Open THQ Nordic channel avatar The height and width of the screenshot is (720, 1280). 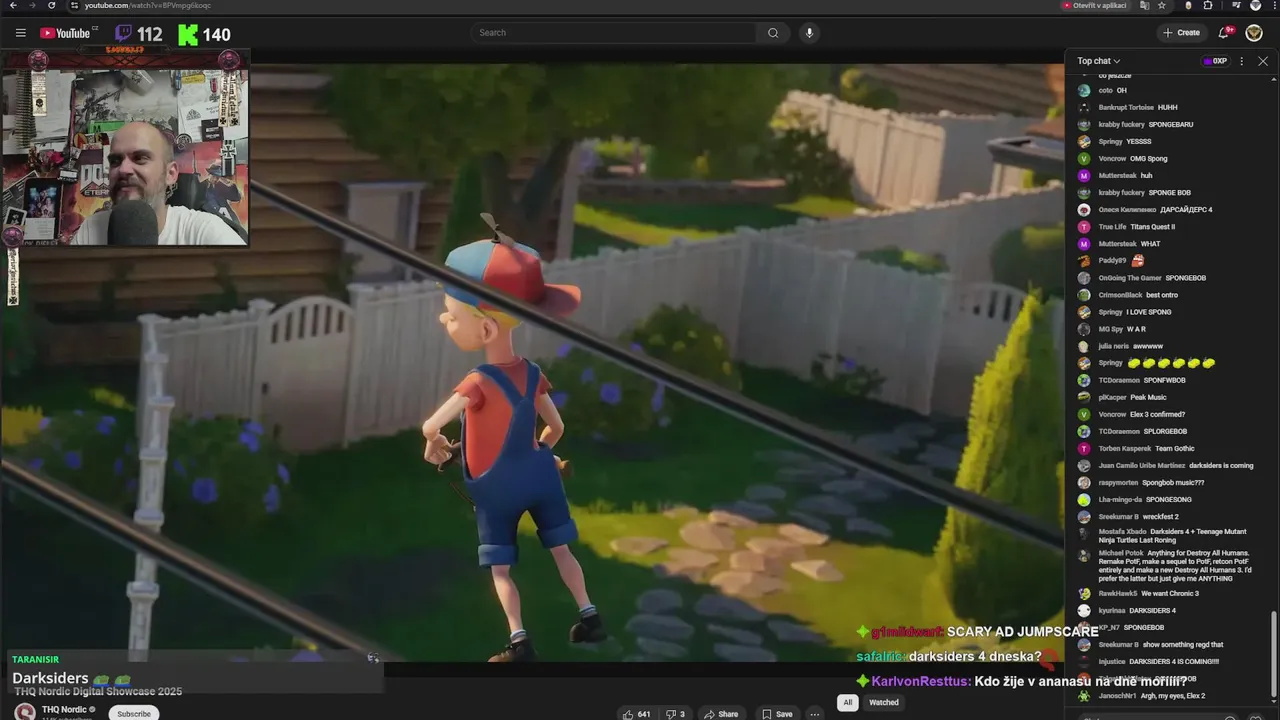coord(24,712)
